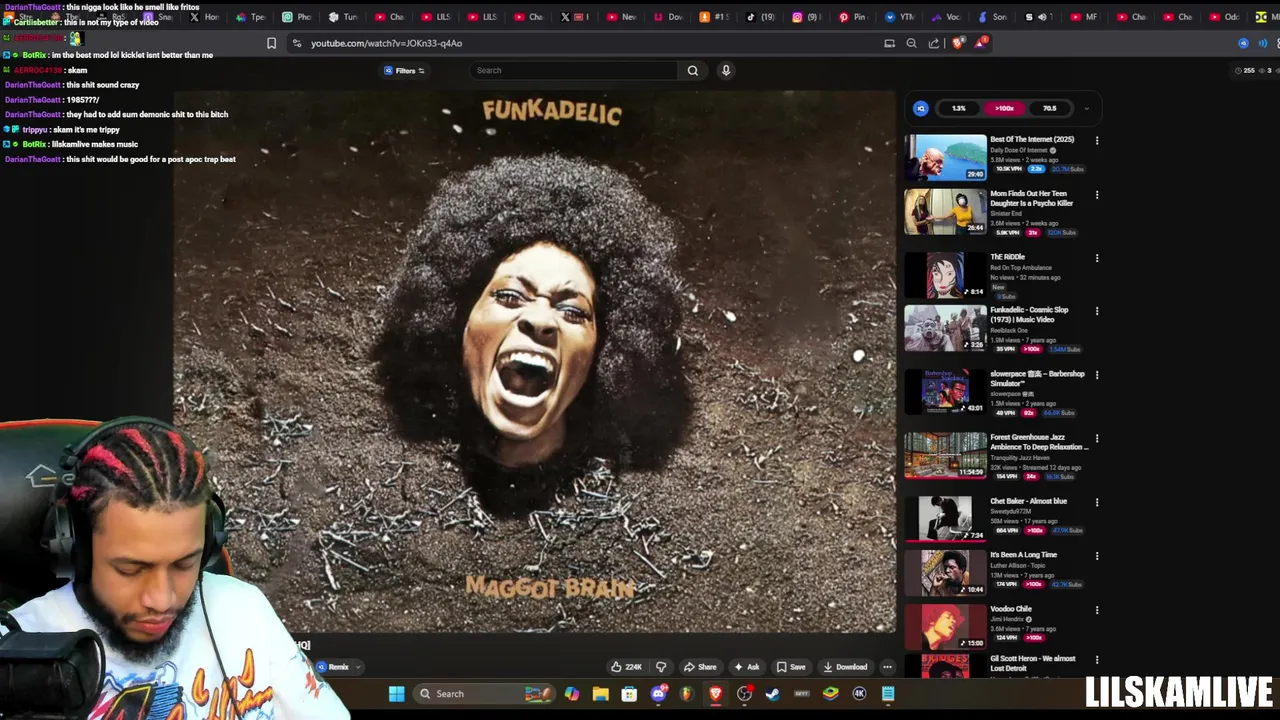Click the Windows taskbar Search box
1280x720 pixels.
485,693
